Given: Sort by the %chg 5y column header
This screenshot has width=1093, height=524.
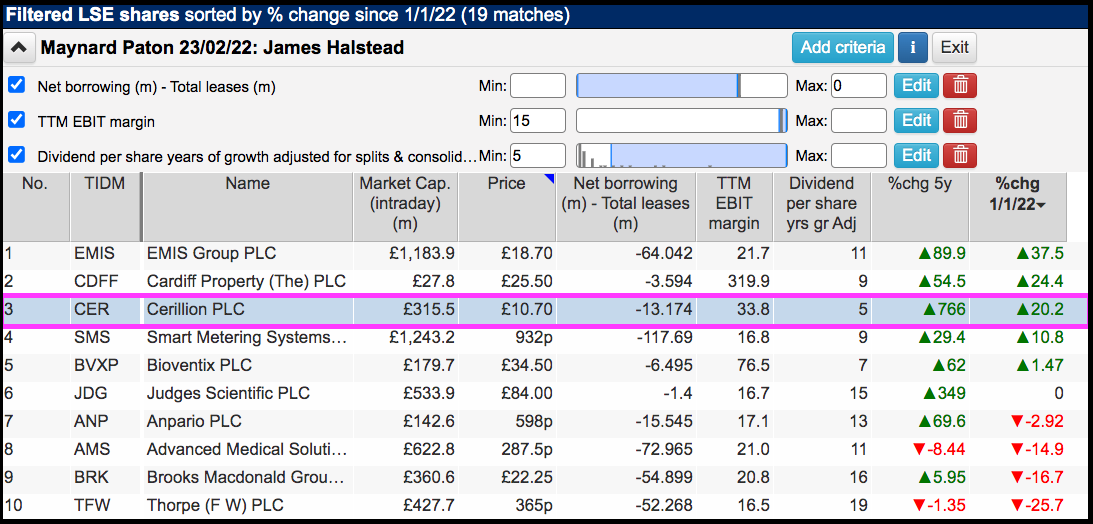Looking at the screenshot, I should point(920,207).
